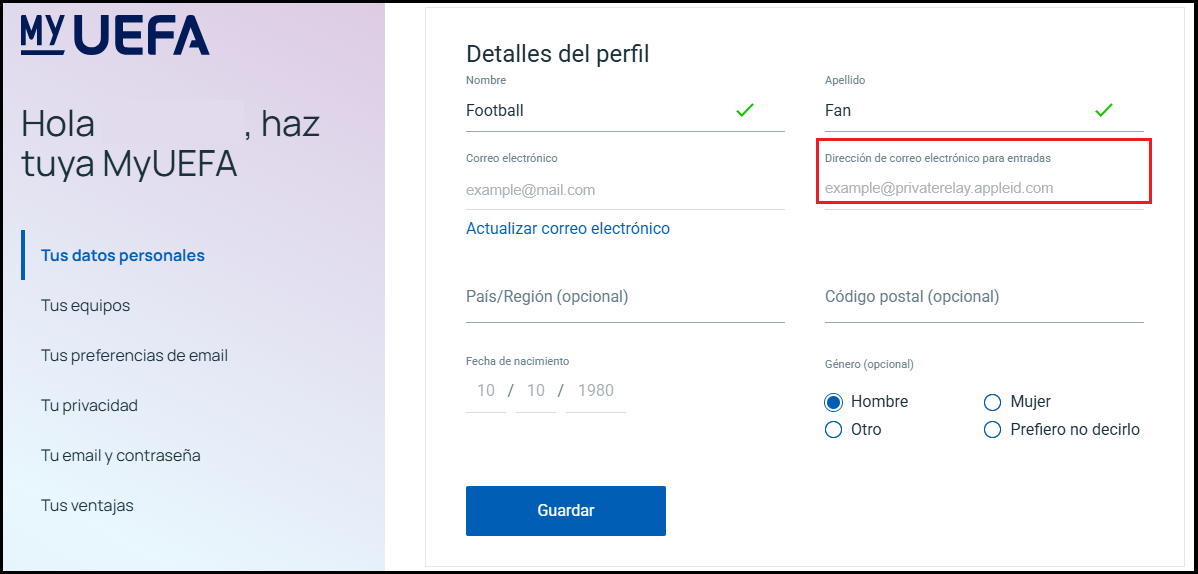The height and width of the screenshot is (574, 1198).
Task: Click green checkmark in Nombre field
Action: [x=745, y=110]
